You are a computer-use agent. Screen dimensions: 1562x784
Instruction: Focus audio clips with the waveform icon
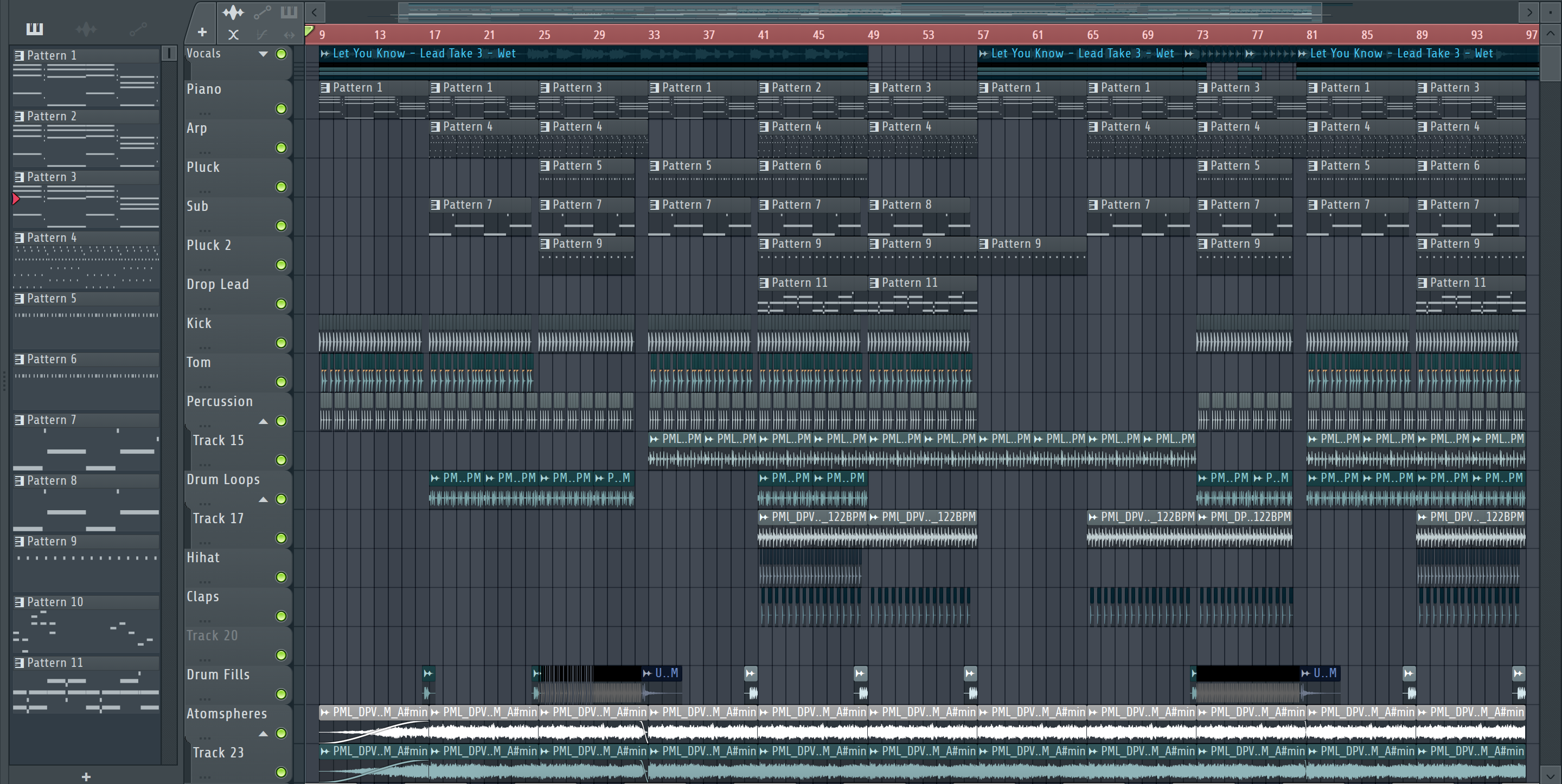pyautogui.click(x=233, y=12)
